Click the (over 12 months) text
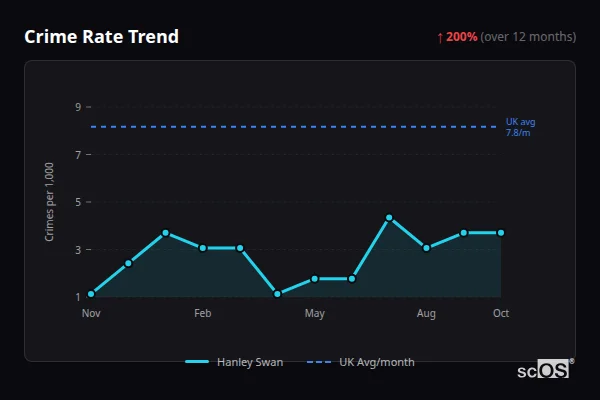Image resolution: width=600 pixels, height=400 pixels. point(528,37)
